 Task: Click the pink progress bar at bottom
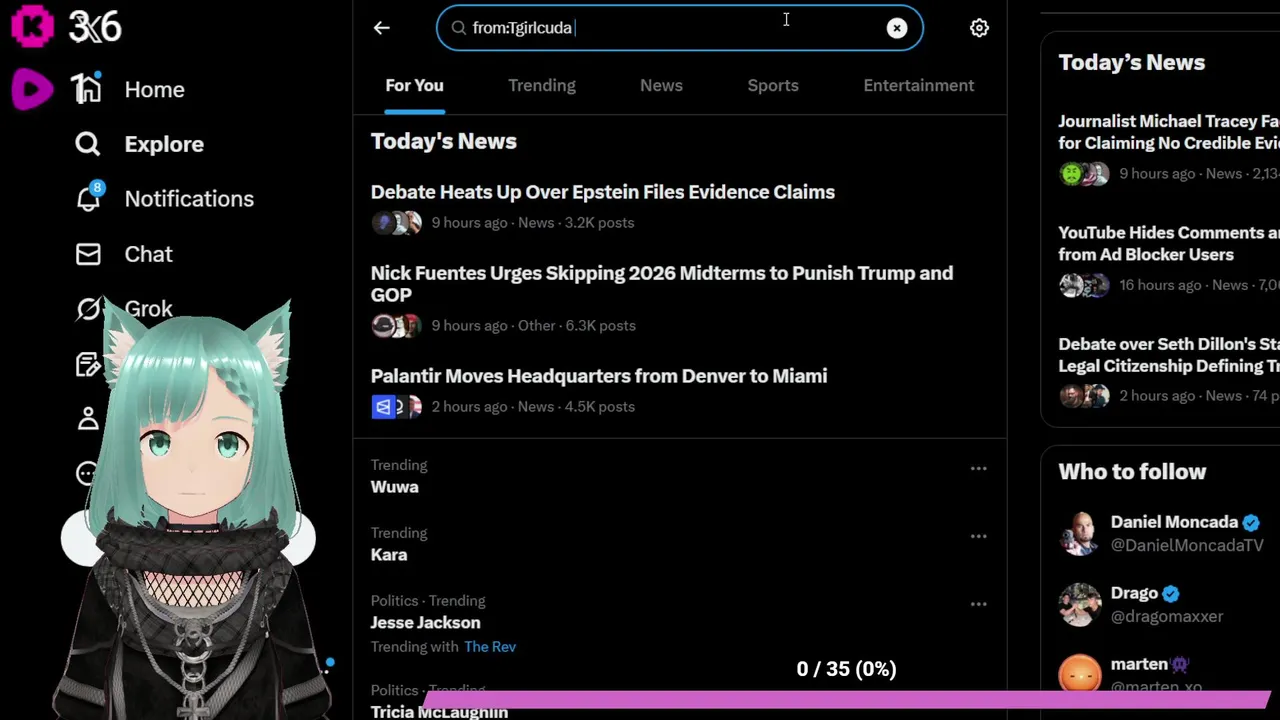pyautogui.click(x=845, y=699)
